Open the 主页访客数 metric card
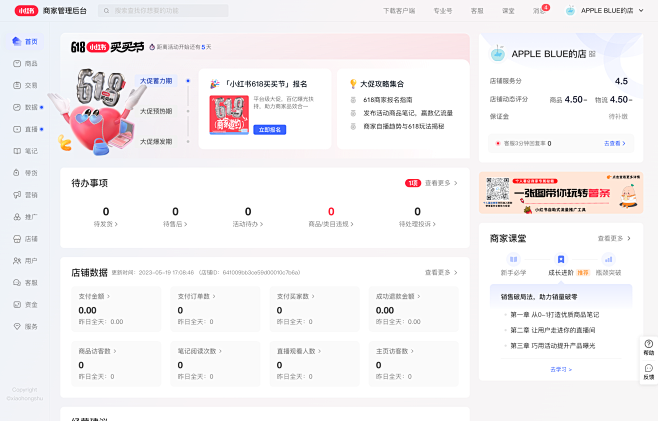658x421 pixels. (x=413, y=363)
